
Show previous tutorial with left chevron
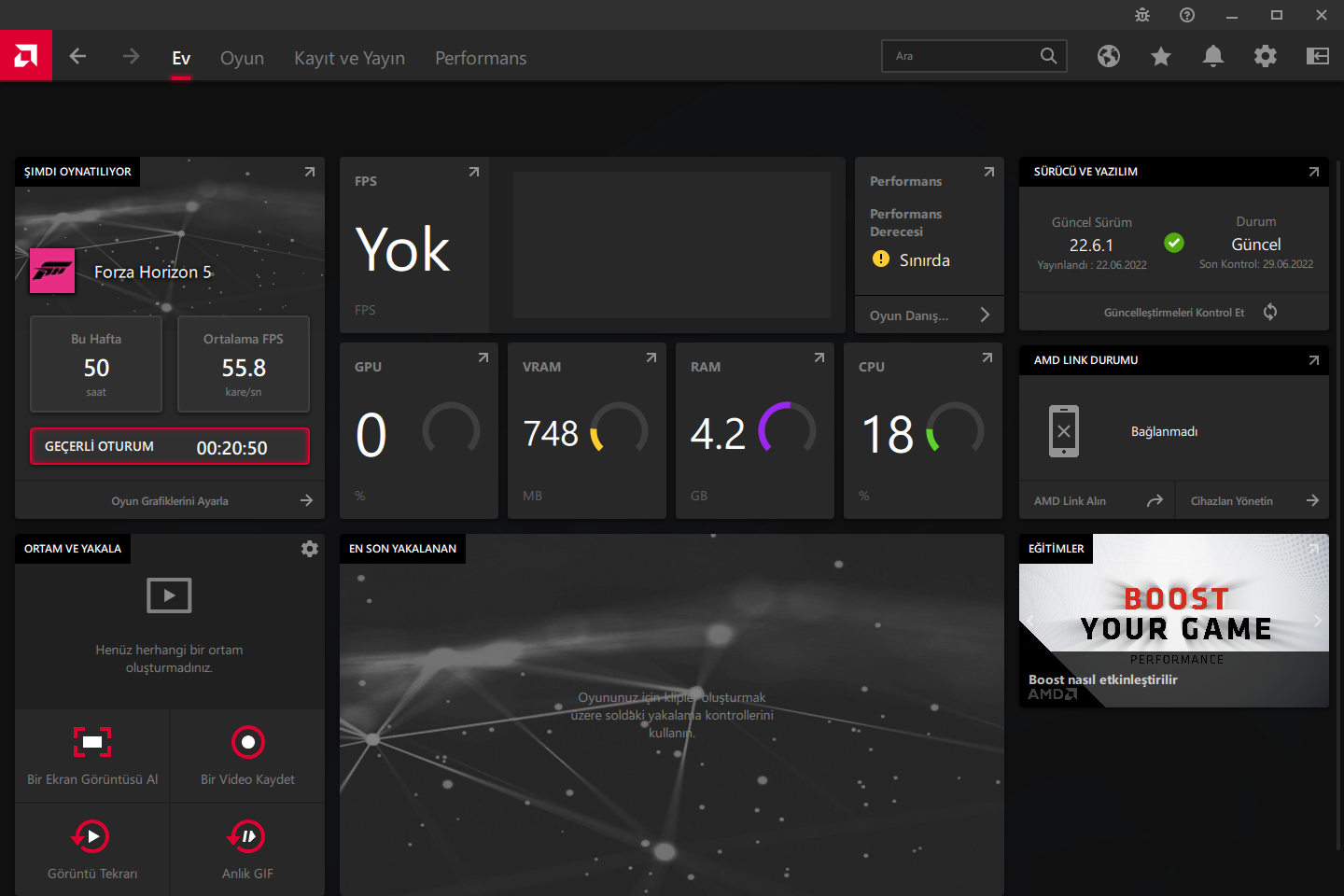1030,621
